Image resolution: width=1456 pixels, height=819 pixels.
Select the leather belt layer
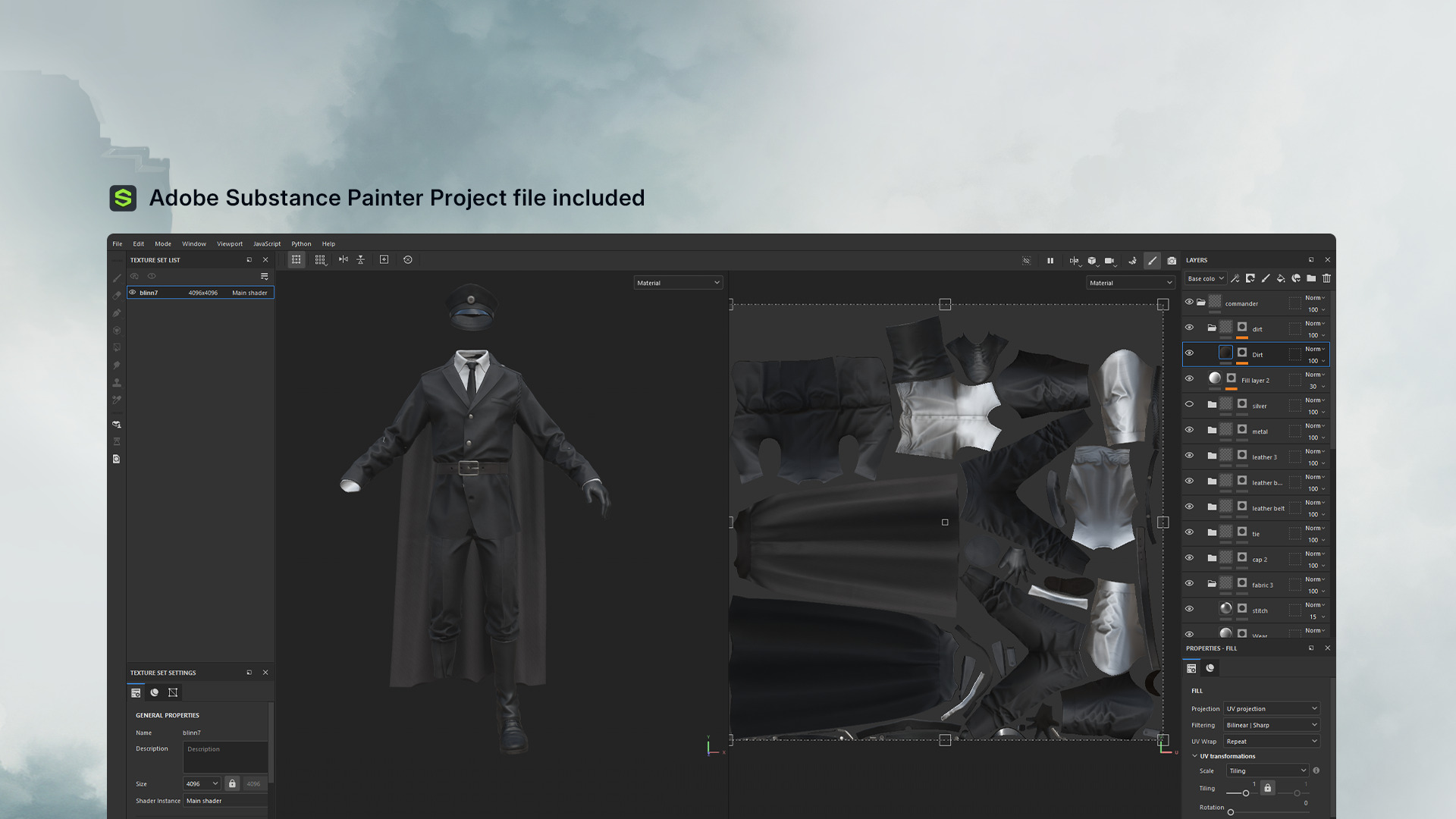click(x=1256, y=507)
